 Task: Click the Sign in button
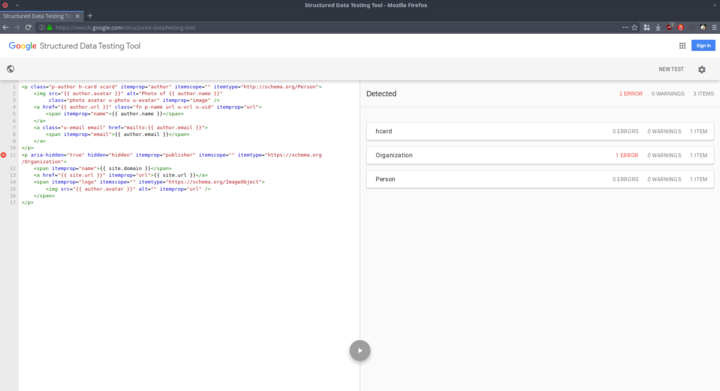point(703,45)
